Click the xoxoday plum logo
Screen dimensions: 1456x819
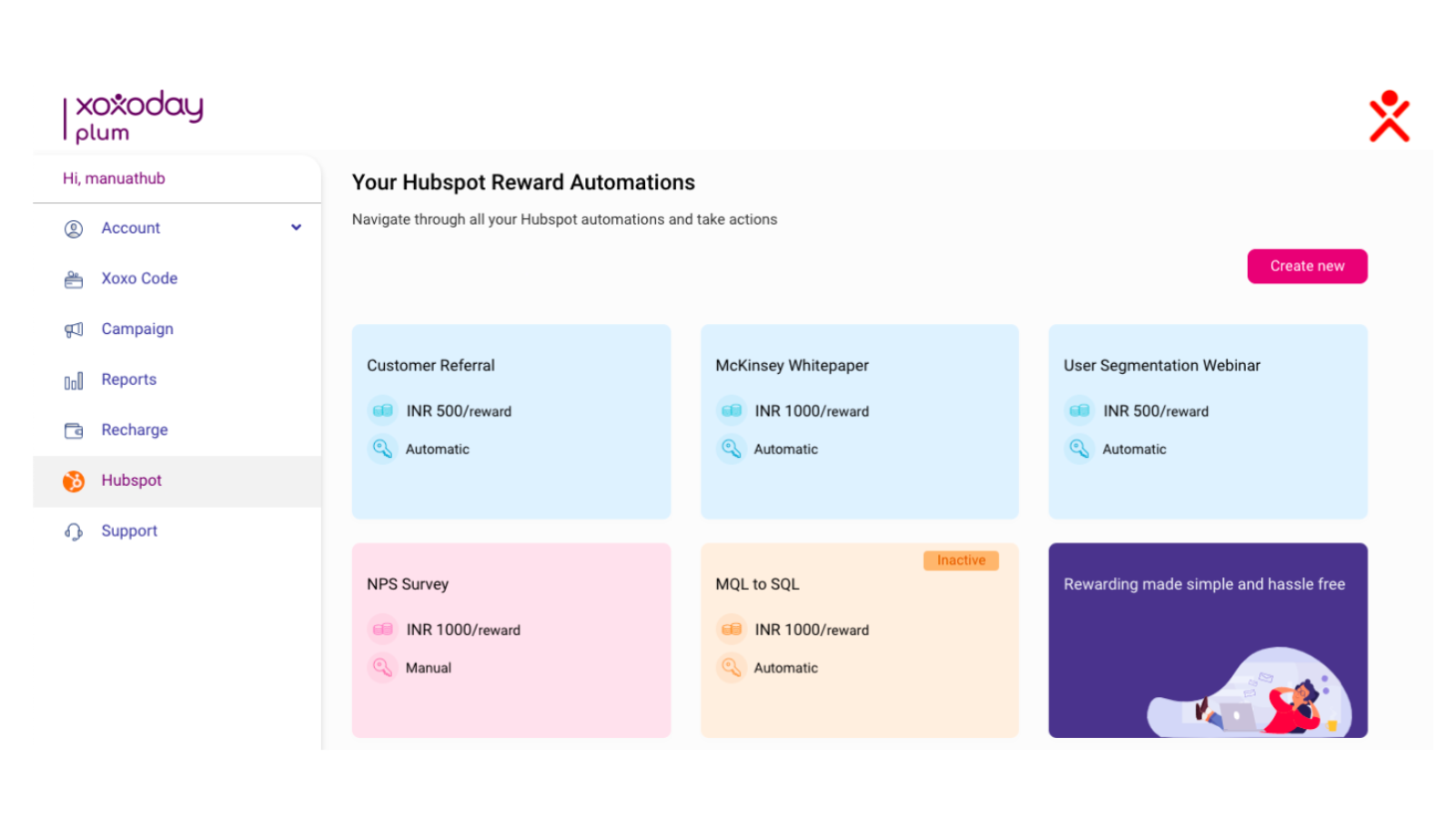tap(133, 116)
